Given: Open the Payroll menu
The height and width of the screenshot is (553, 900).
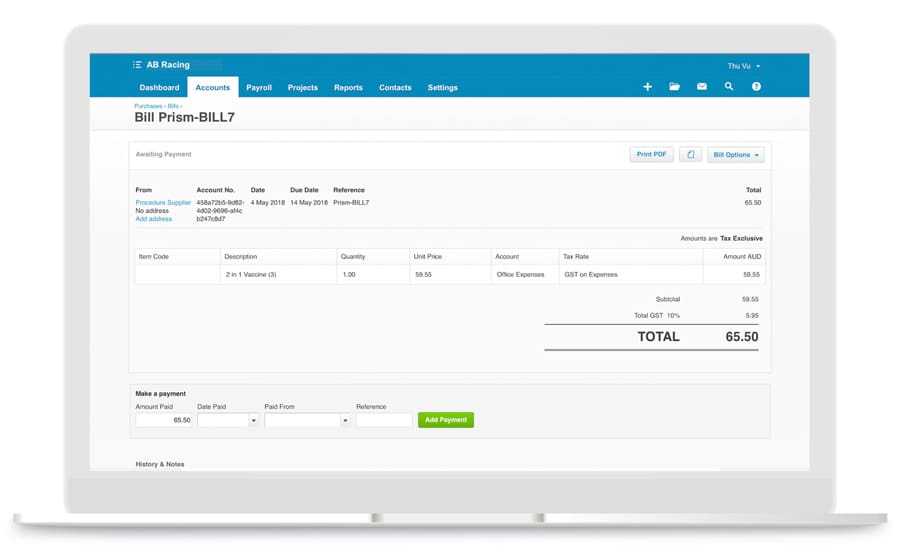Looking at the screenshot, I should point(259,88).
